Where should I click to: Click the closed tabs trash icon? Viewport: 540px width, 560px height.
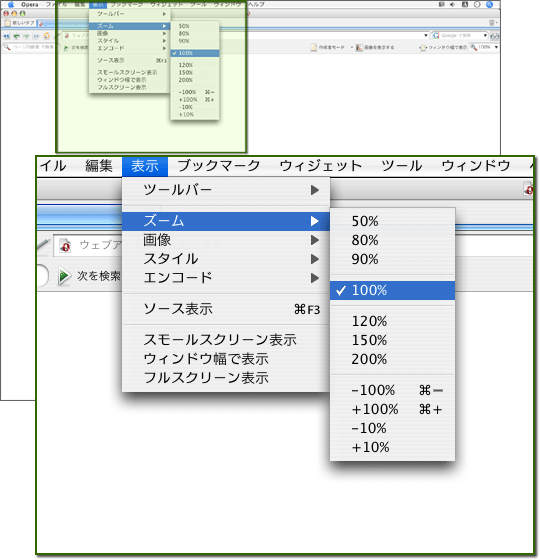click(x=492, y=23)
